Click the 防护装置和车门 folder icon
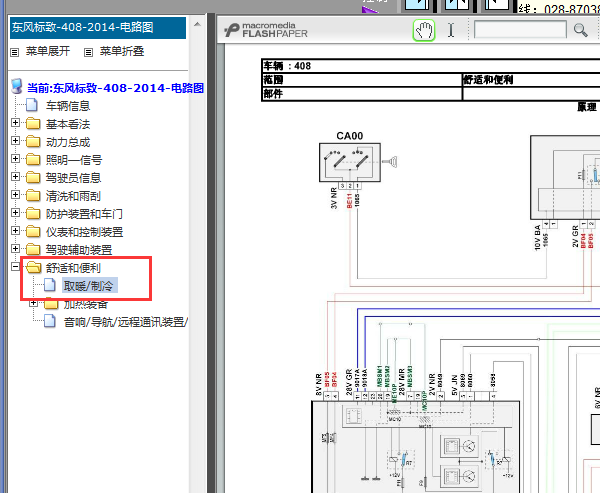The width and height of the screenshot is (600, 493). coord(33,213)
